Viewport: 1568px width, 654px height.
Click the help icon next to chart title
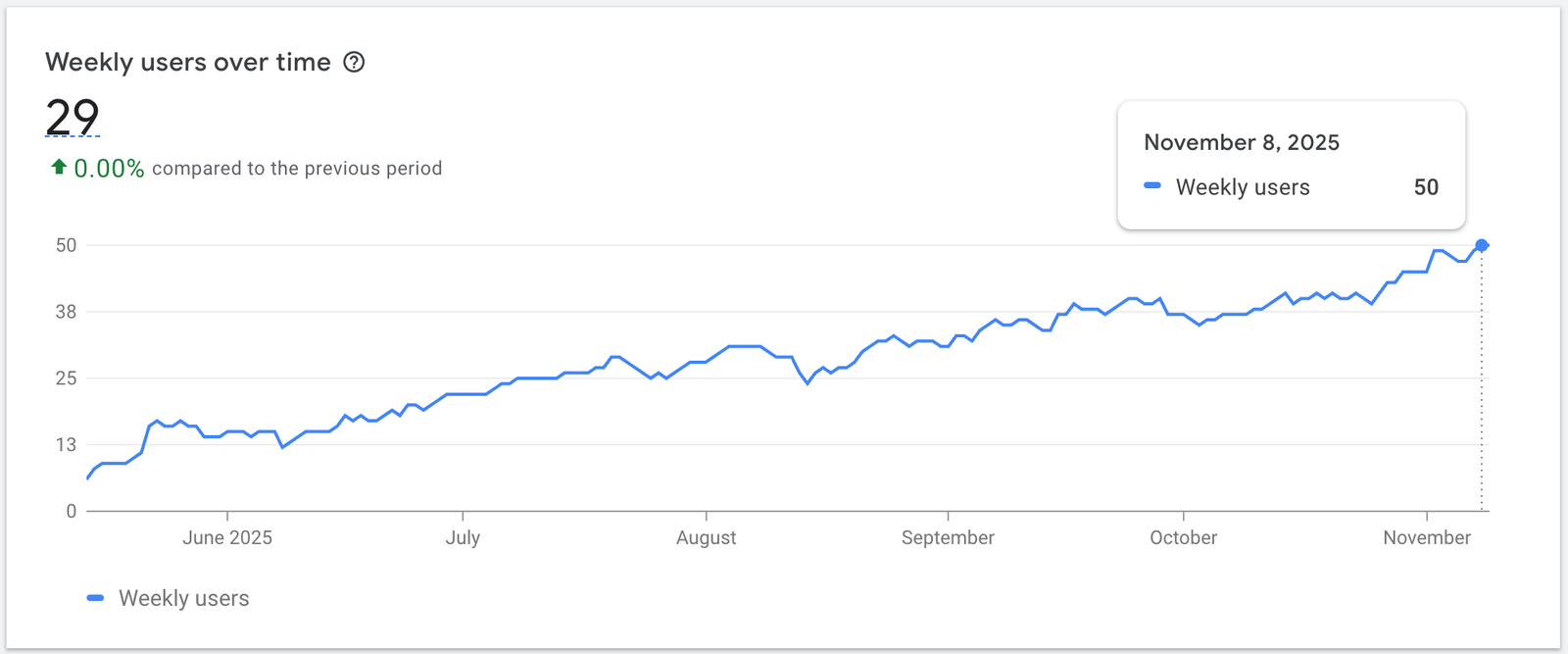[355, 62]
